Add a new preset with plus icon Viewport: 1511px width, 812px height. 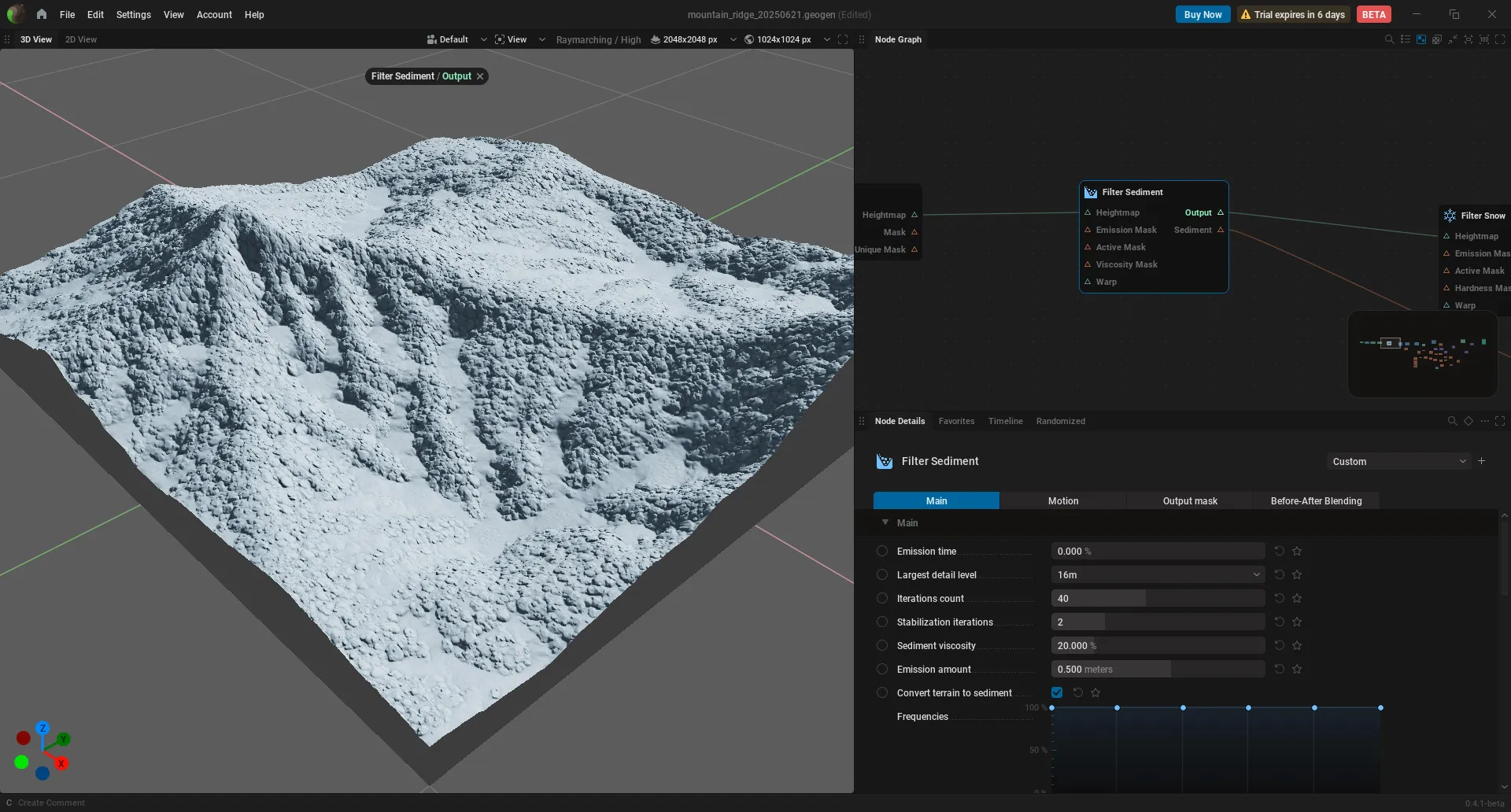(x=1482, y=461)
